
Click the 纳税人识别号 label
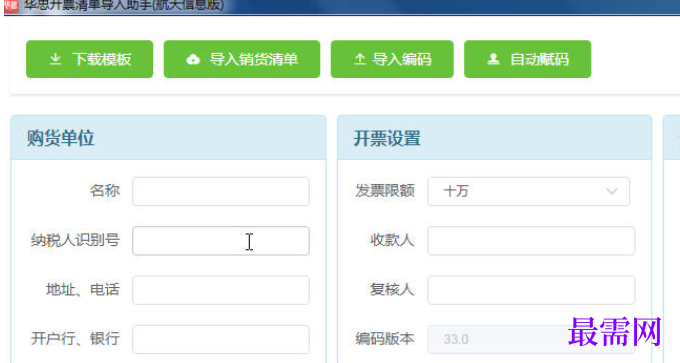[x=75, y=240]
